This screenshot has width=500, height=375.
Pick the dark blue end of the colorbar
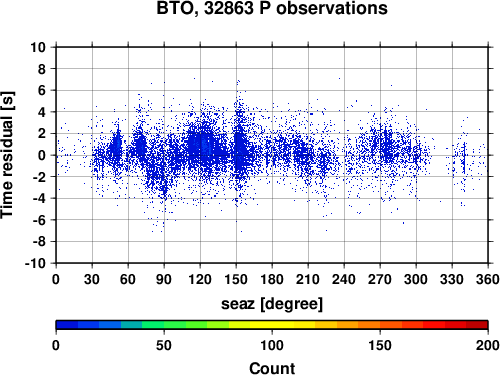click(x=67, y=325)
